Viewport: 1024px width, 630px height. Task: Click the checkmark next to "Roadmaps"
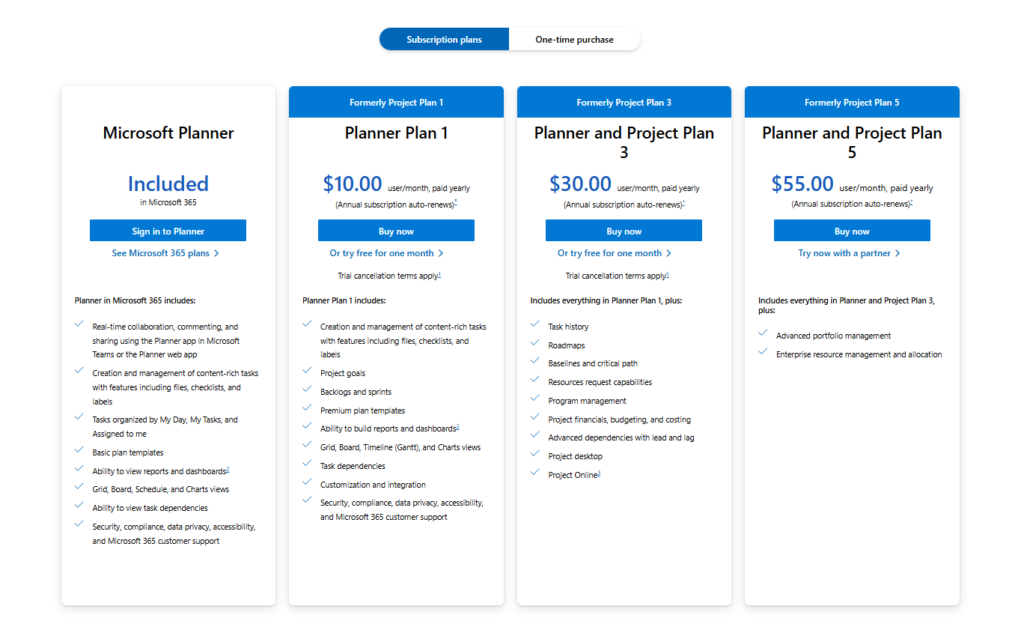[535, 341]
